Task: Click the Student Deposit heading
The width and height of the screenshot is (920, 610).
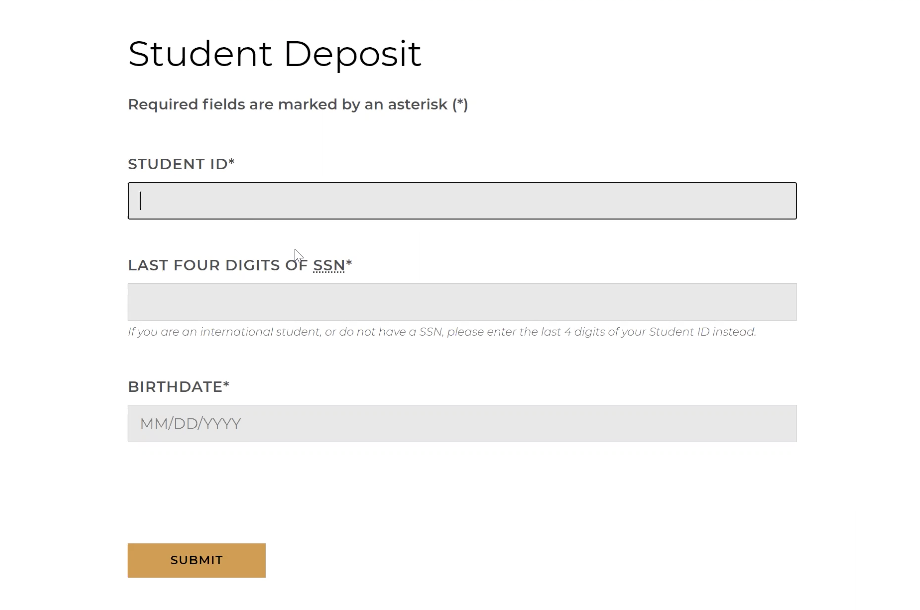Action: click(275, 53)
